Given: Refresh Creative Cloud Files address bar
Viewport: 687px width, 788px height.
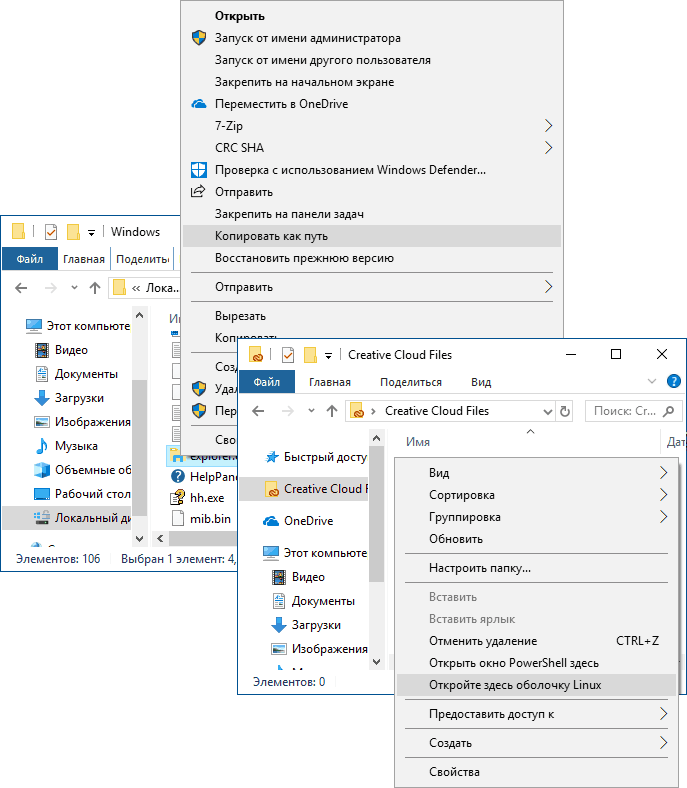Looking at the screenshot, I should click(x=565, y=411).
